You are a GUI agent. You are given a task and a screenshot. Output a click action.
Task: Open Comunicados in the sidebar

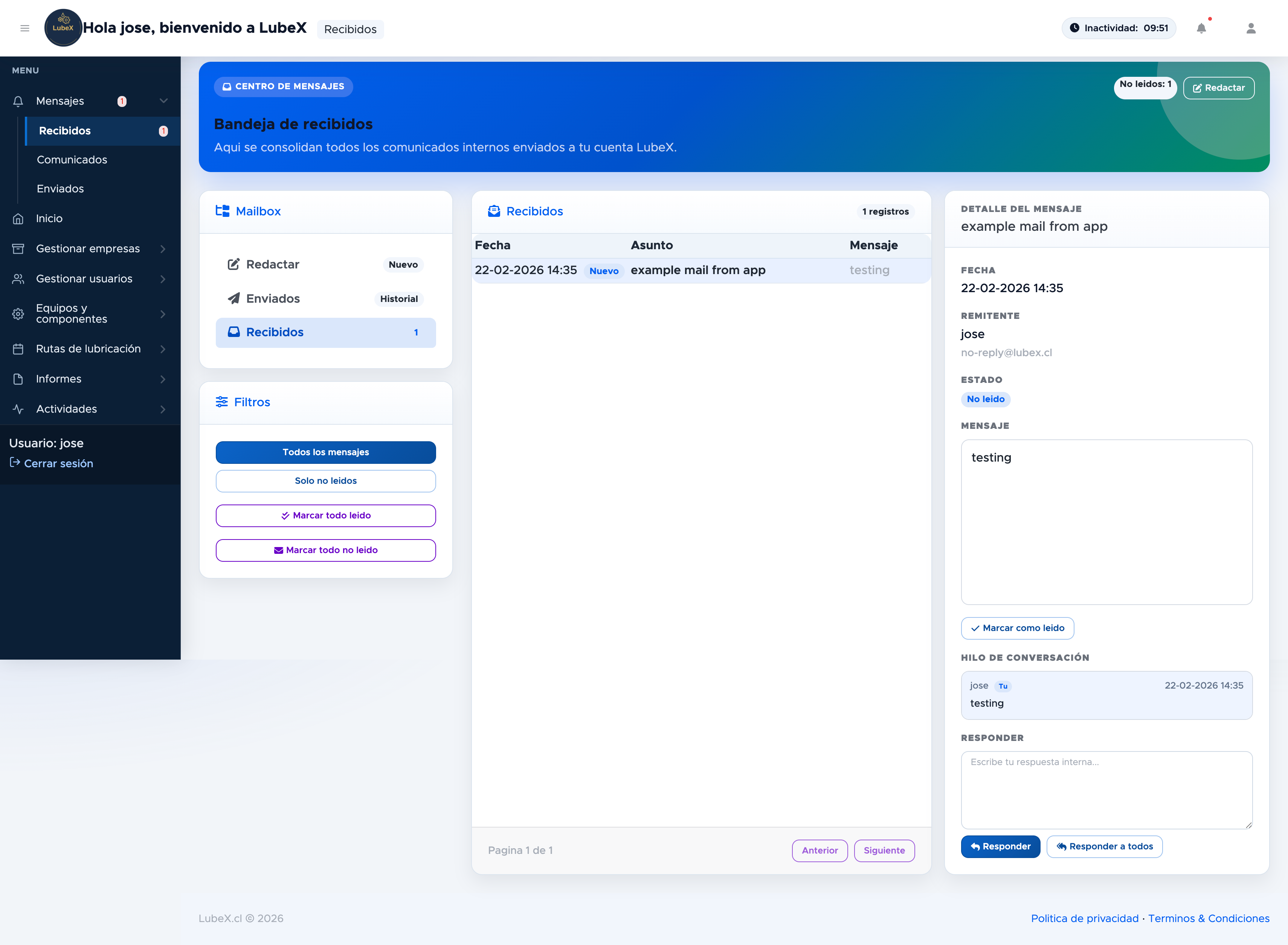coord(72,160)
